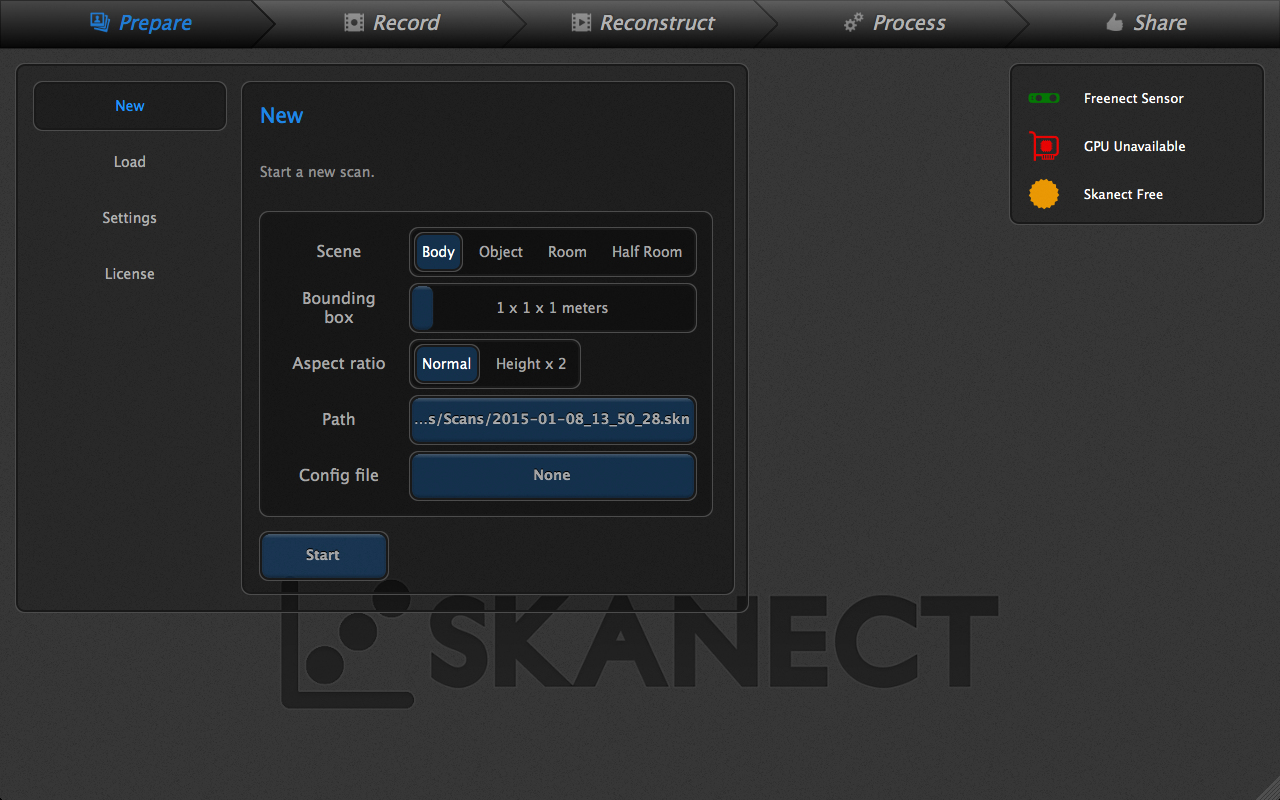Viewport: 1280px width, 800px height.
Task: Click the green Freenect sensor icon
Action: (1044, 98)
